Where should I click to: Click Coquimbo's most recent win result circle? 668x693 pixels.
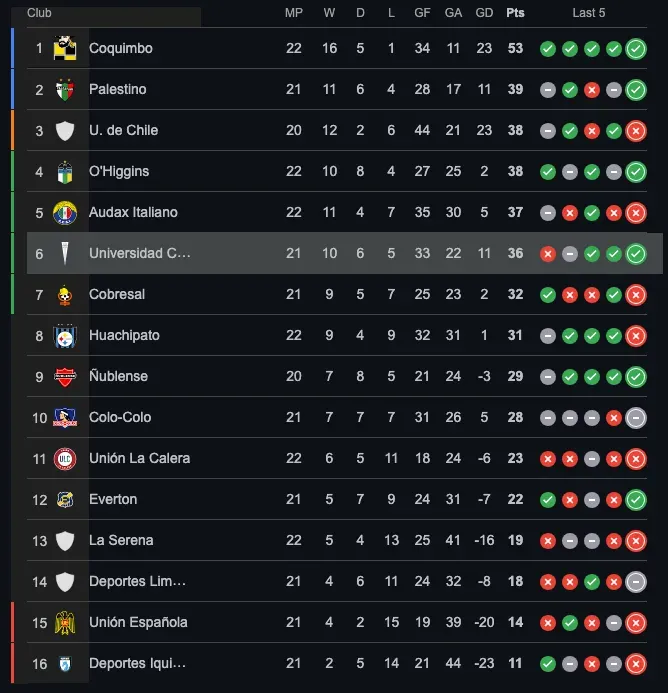coord(636,48)
